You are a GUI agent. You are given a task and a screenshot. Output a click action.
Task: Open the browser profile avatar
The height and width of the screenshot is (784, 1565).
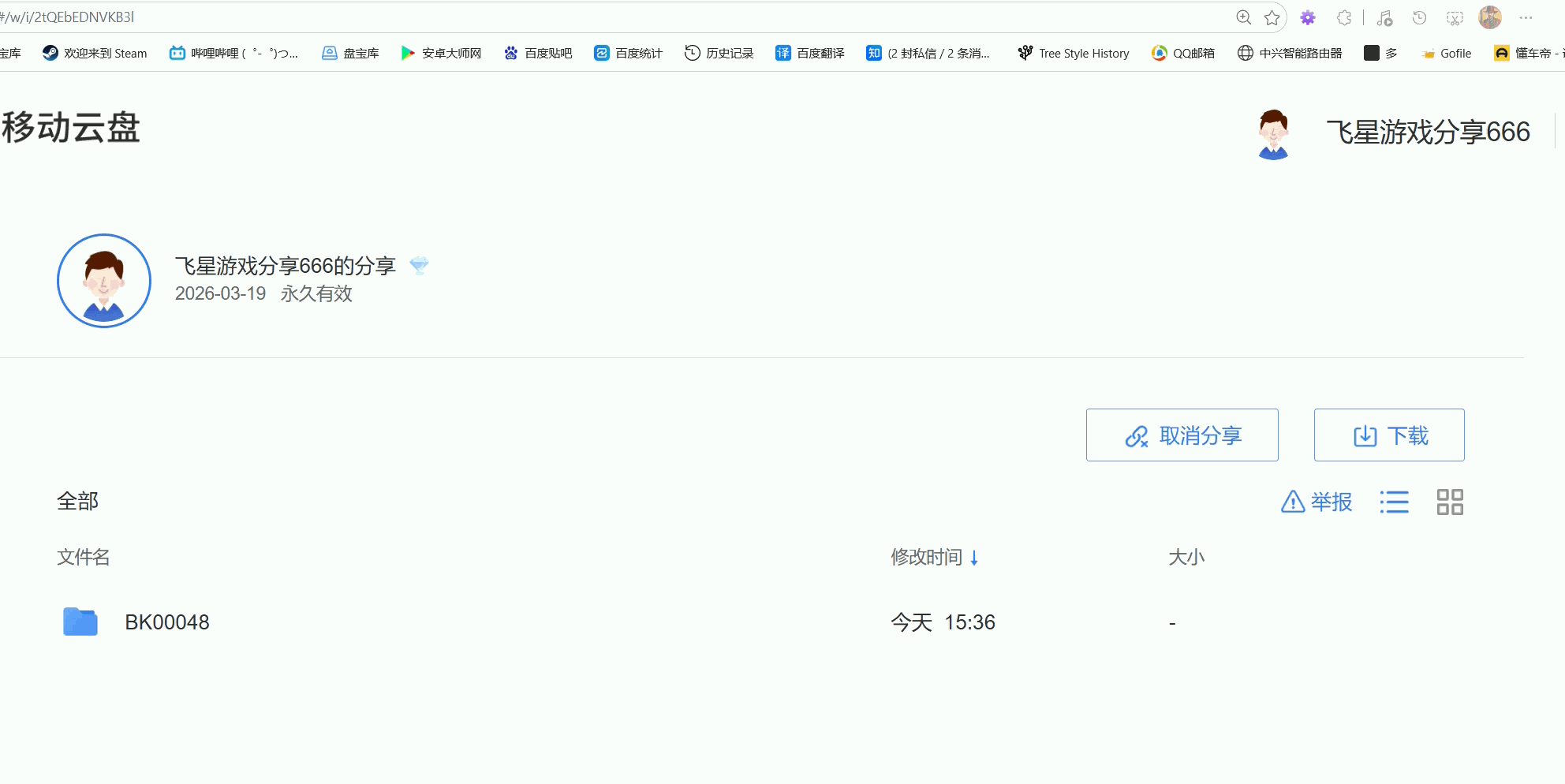point(1490,17)
